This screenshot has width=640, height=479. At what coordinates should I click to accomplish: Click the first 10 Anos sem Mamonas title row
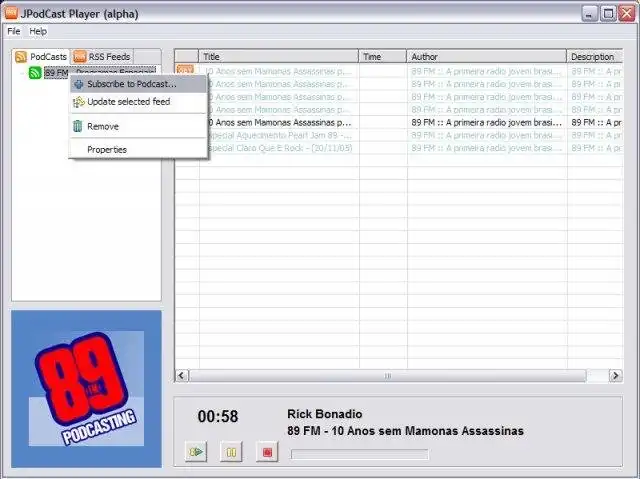pos(279,71)
